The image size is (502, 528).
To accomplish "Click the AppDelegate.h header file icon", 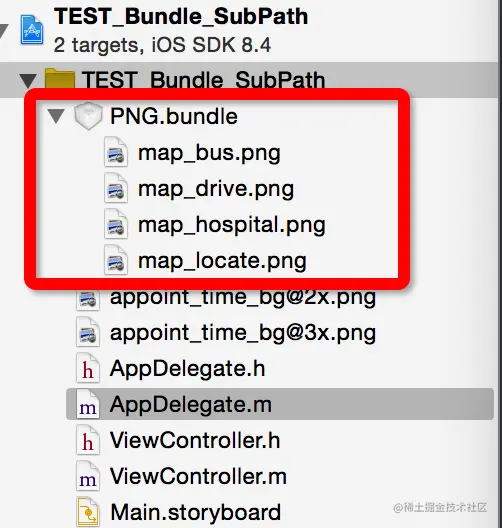I will [x=88, y=368].
